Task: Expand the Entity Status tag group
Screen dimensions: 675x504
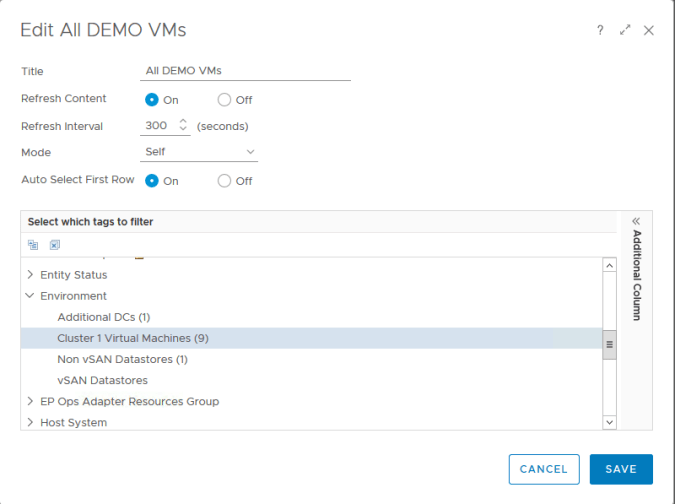Action: tap(30, 275)
